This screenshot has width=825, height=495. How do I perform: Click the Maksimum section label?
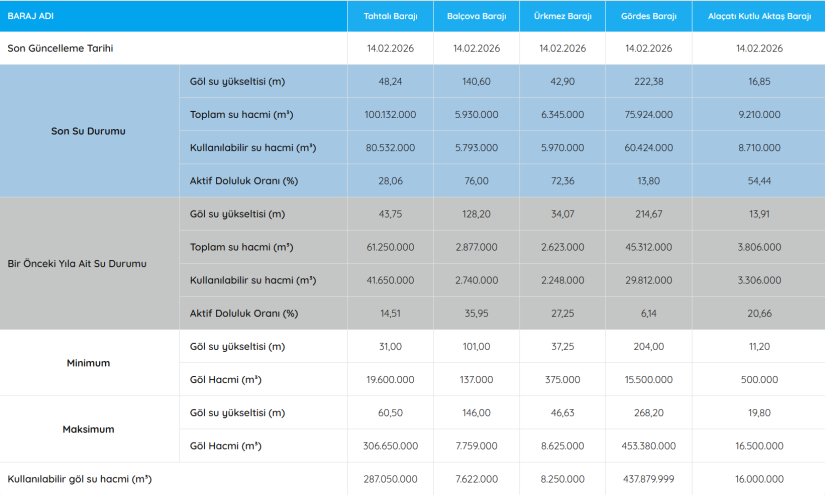tap(88, 429)
